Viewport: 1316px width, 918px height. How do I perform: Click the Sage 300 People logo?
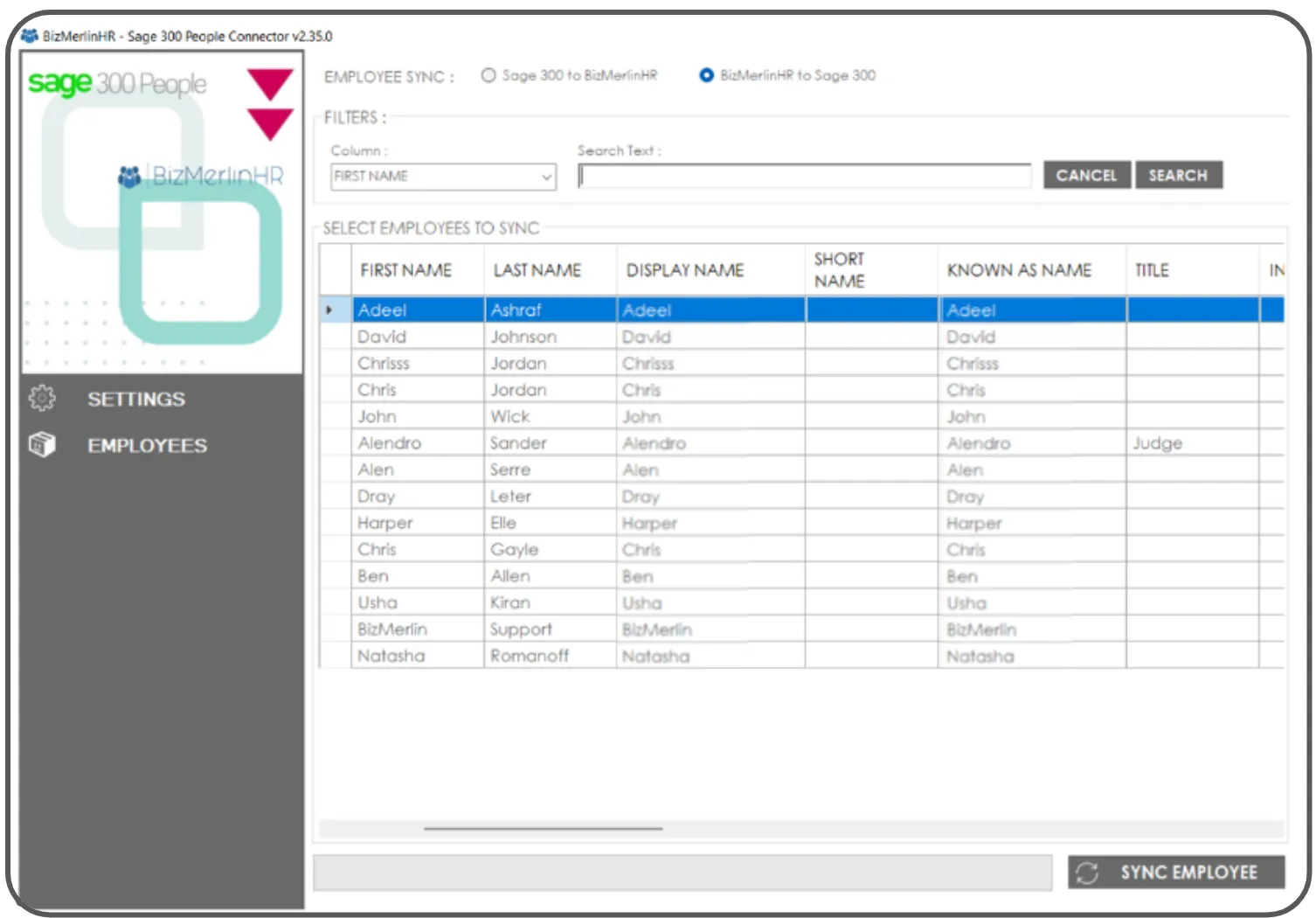tap(117, 83)
